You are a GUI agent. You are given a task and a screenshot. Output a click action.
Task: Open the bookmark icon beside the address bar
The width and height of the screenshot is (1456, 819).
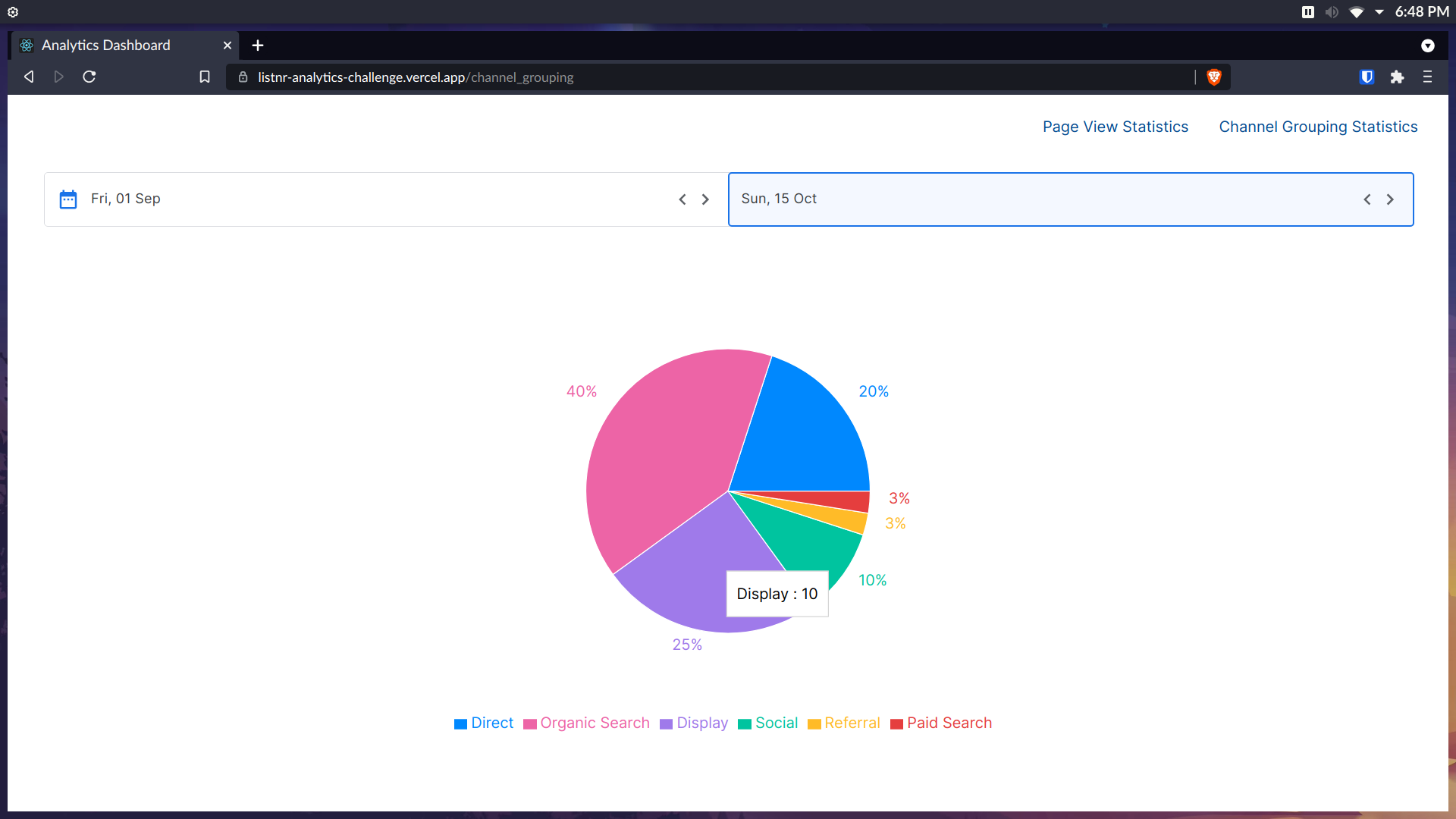[x=204, y=77]
